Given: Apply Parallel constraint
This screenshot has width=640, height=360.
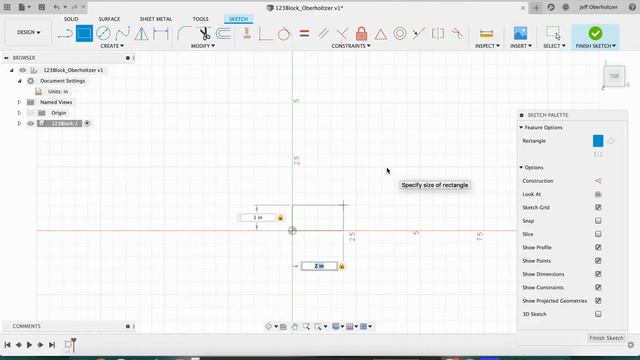Looking at the screenshot, I should (323, 33).
